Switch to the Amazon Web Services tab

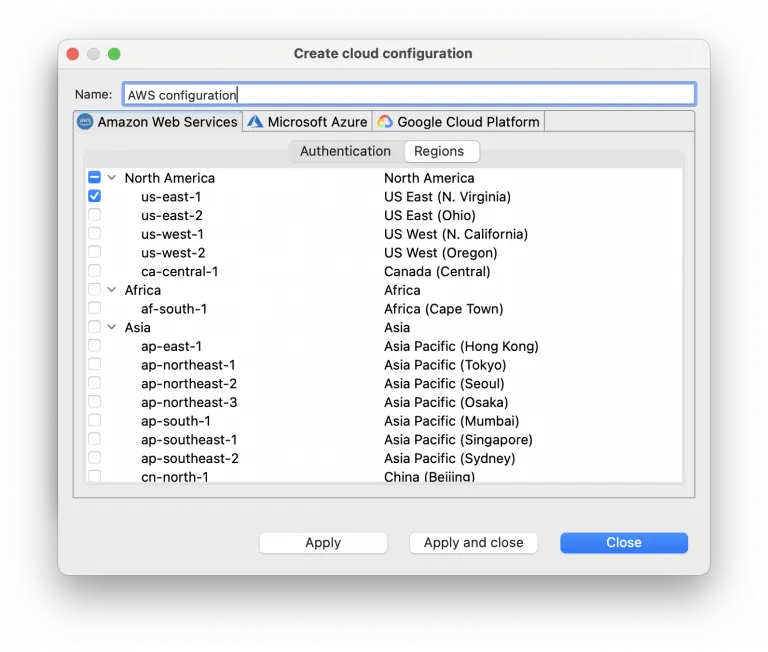[x=158, y=121]
